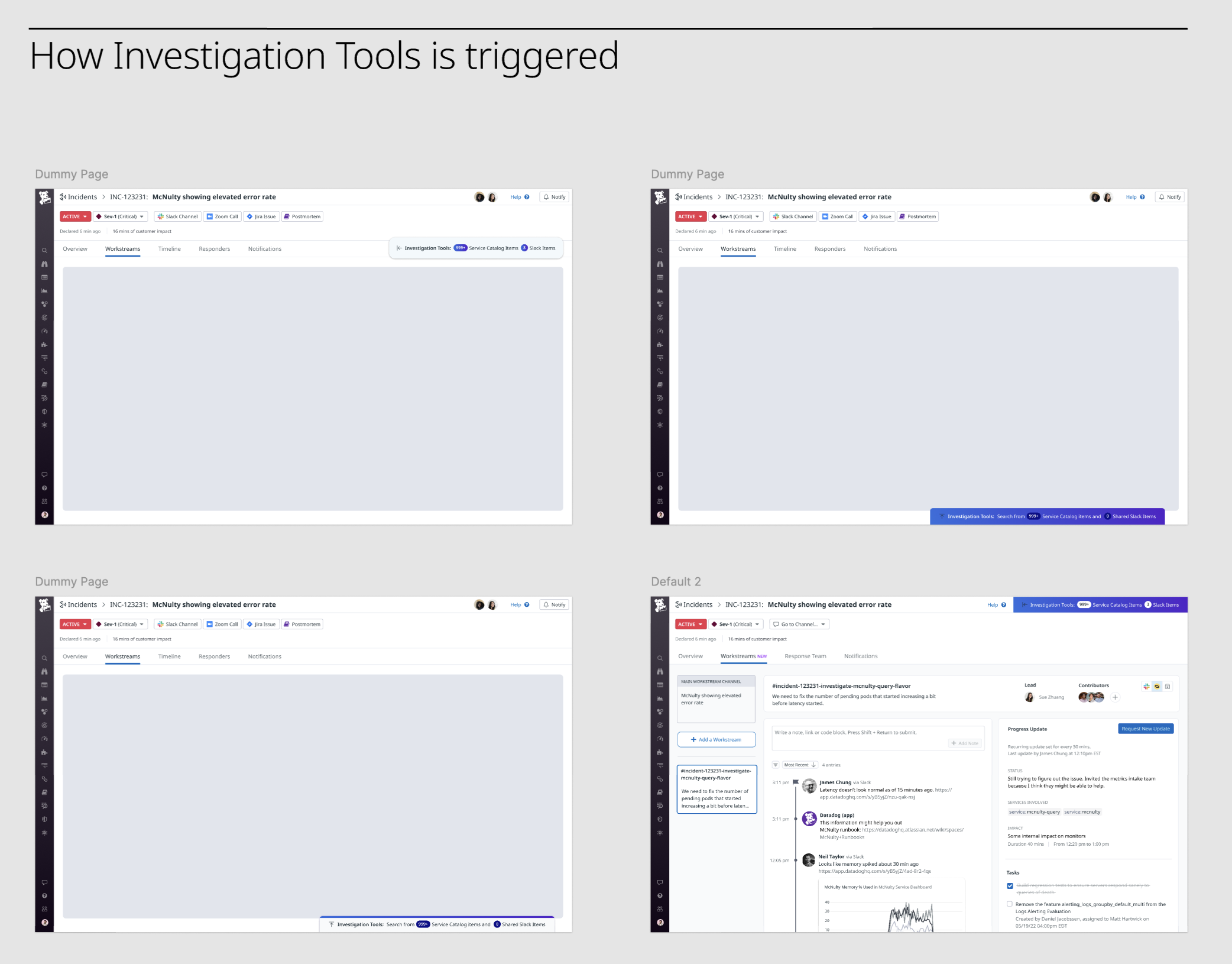Open the feedback chat bubble icon in the sidebar
This screenshot has width=1232, height=964.
[x=660, y=882]
